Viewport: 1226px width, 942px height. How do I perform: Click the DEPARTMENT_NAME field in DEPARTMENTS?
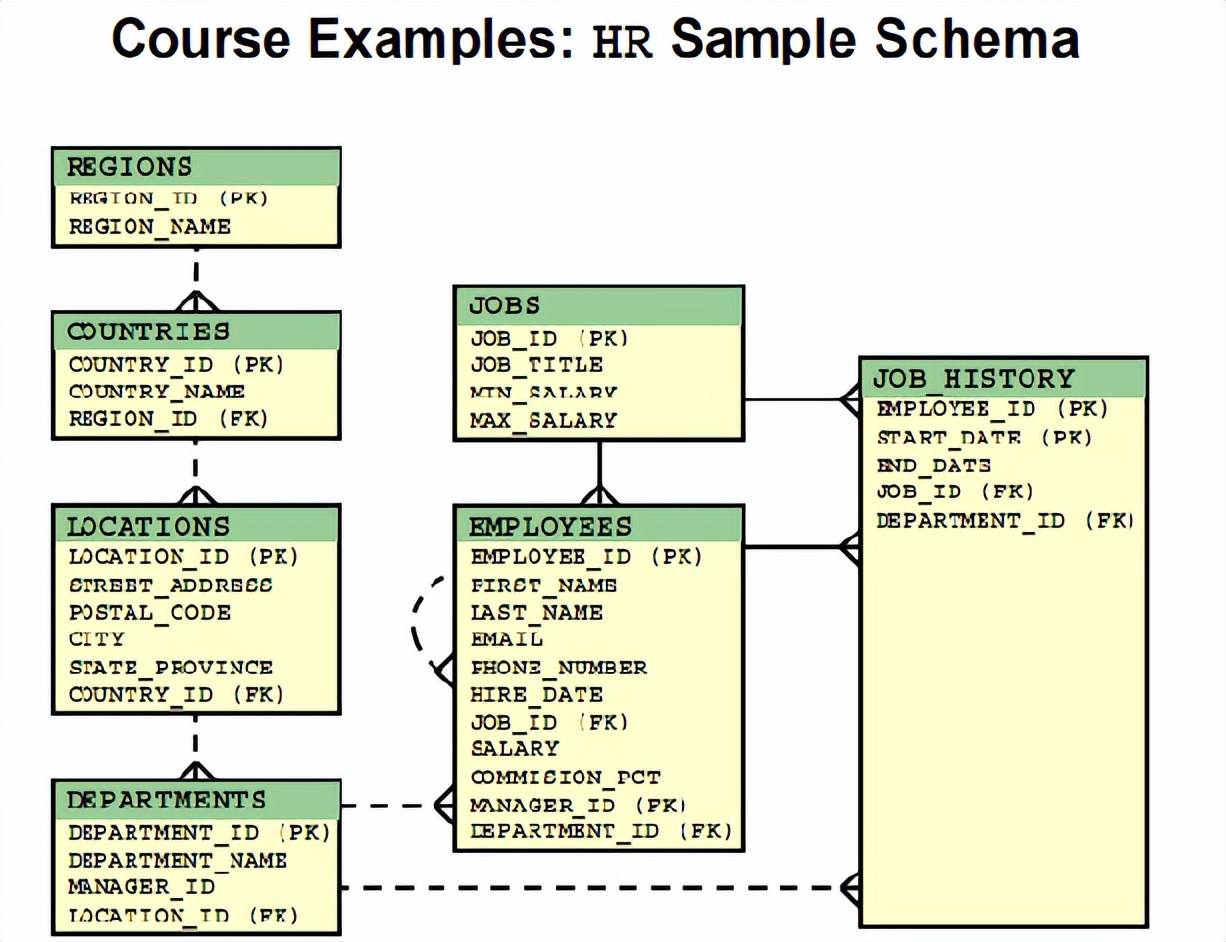tap(177, 860)
